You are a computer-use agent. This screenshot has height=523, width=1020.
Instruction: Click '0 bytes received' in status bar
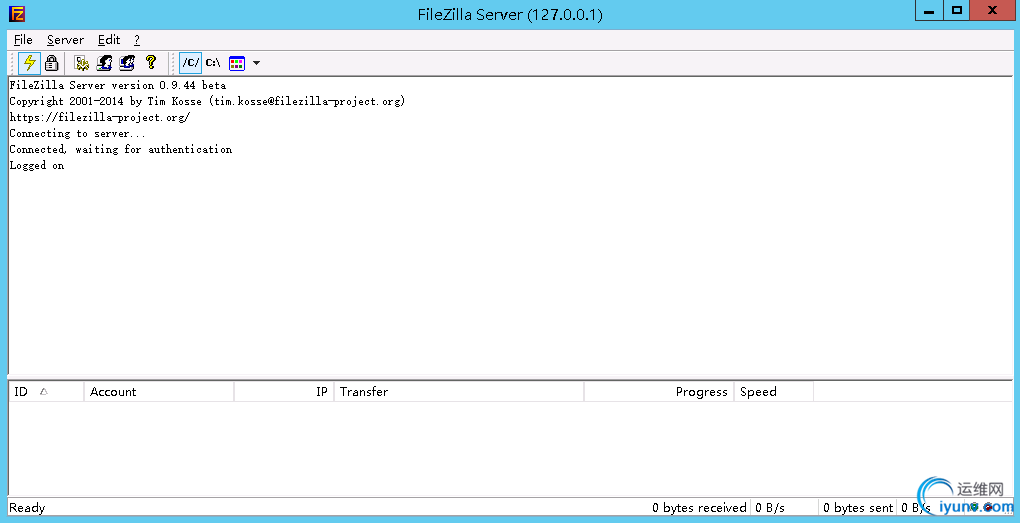[699, 507]
